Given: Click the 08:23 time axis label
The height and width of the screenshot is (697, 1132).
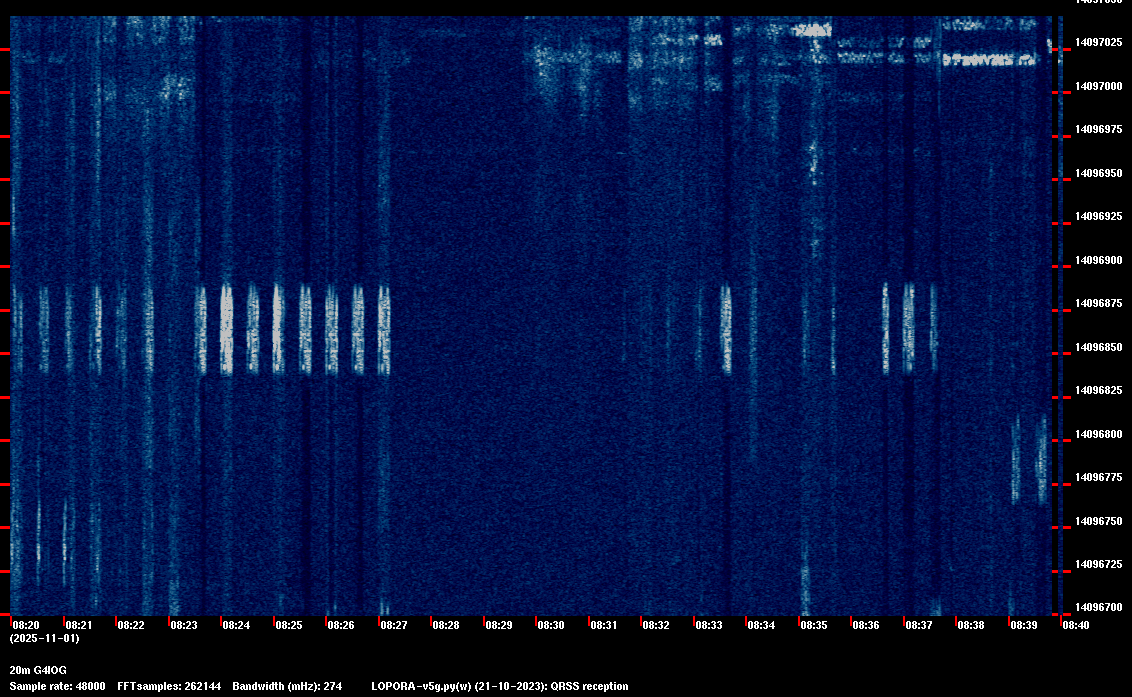Looking at the screenshot, I should click(183, 625).
